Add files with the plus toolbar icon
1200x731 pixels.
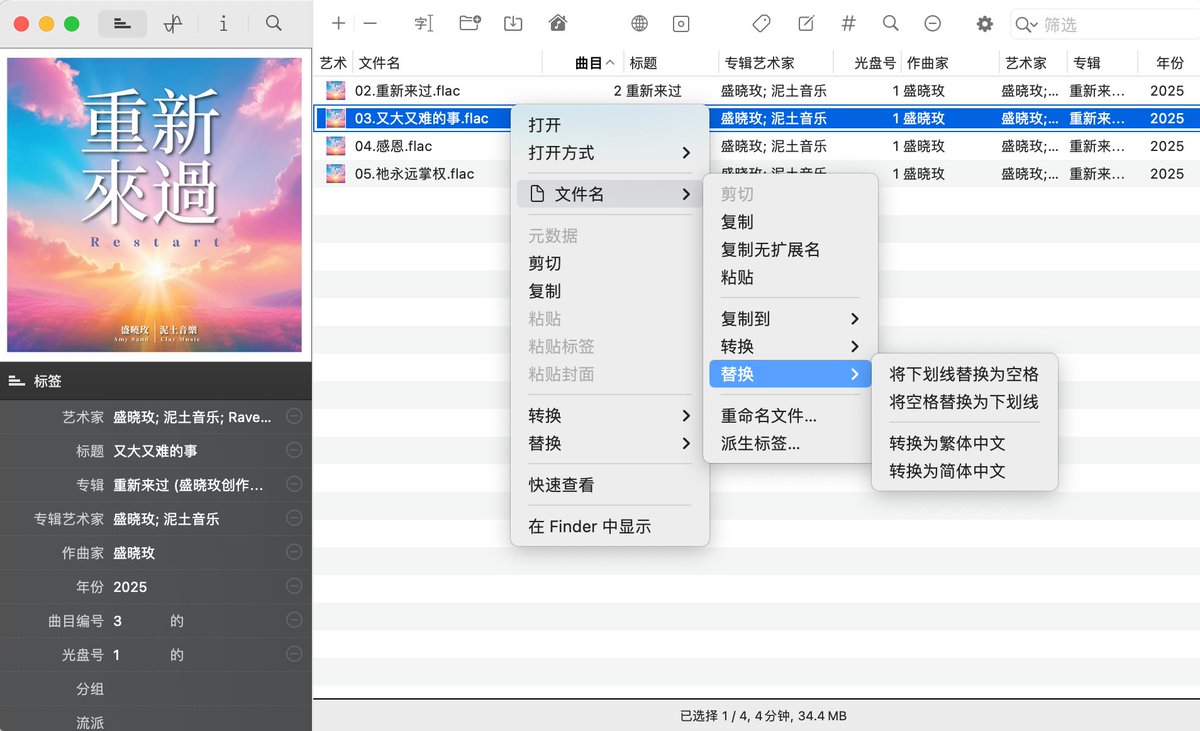coord(339,24)
